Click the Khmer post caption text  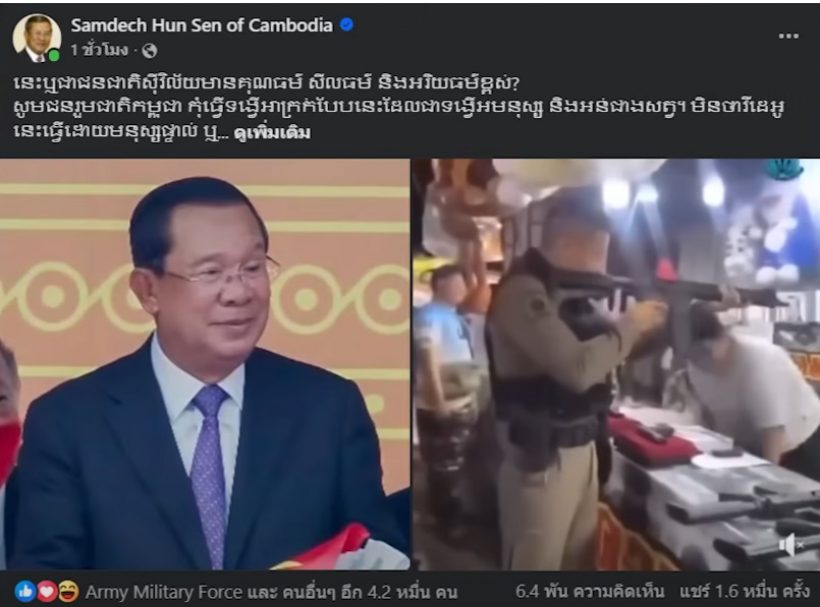tap(397, 107)
